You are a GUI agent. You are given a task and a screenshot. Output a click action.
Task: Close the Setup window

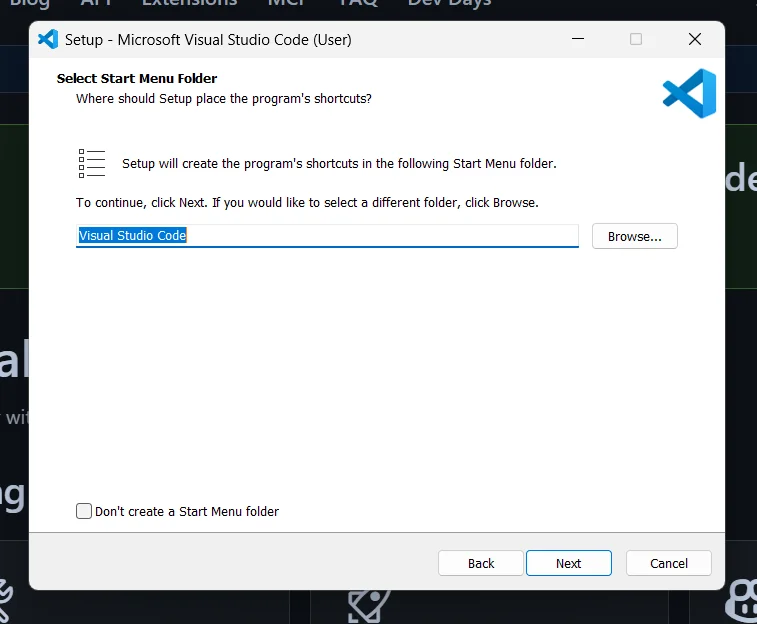click(x=695, y=39)
